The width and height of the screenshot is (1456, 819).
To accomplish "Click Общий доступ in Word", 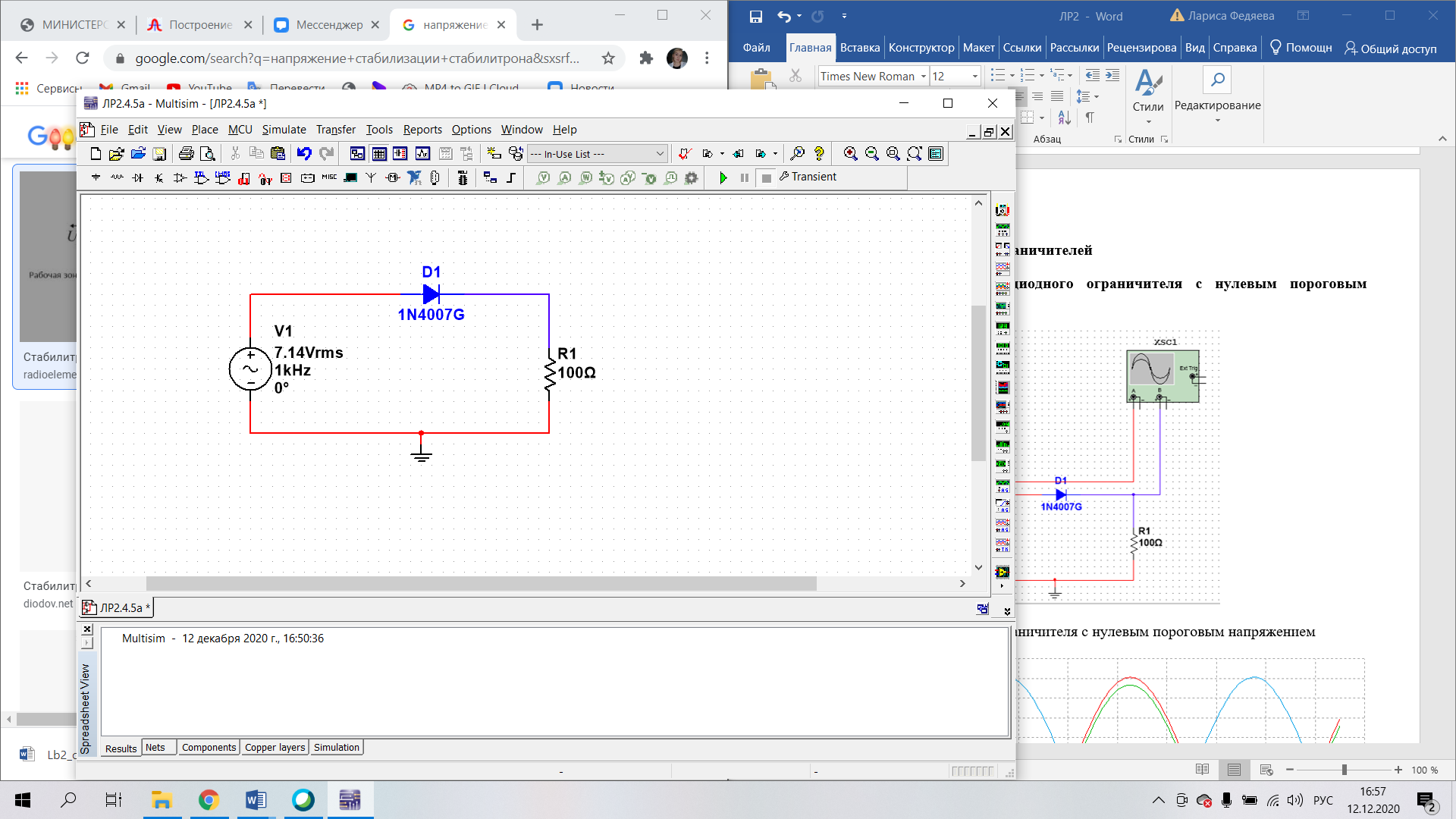I will coord(1390,49).
